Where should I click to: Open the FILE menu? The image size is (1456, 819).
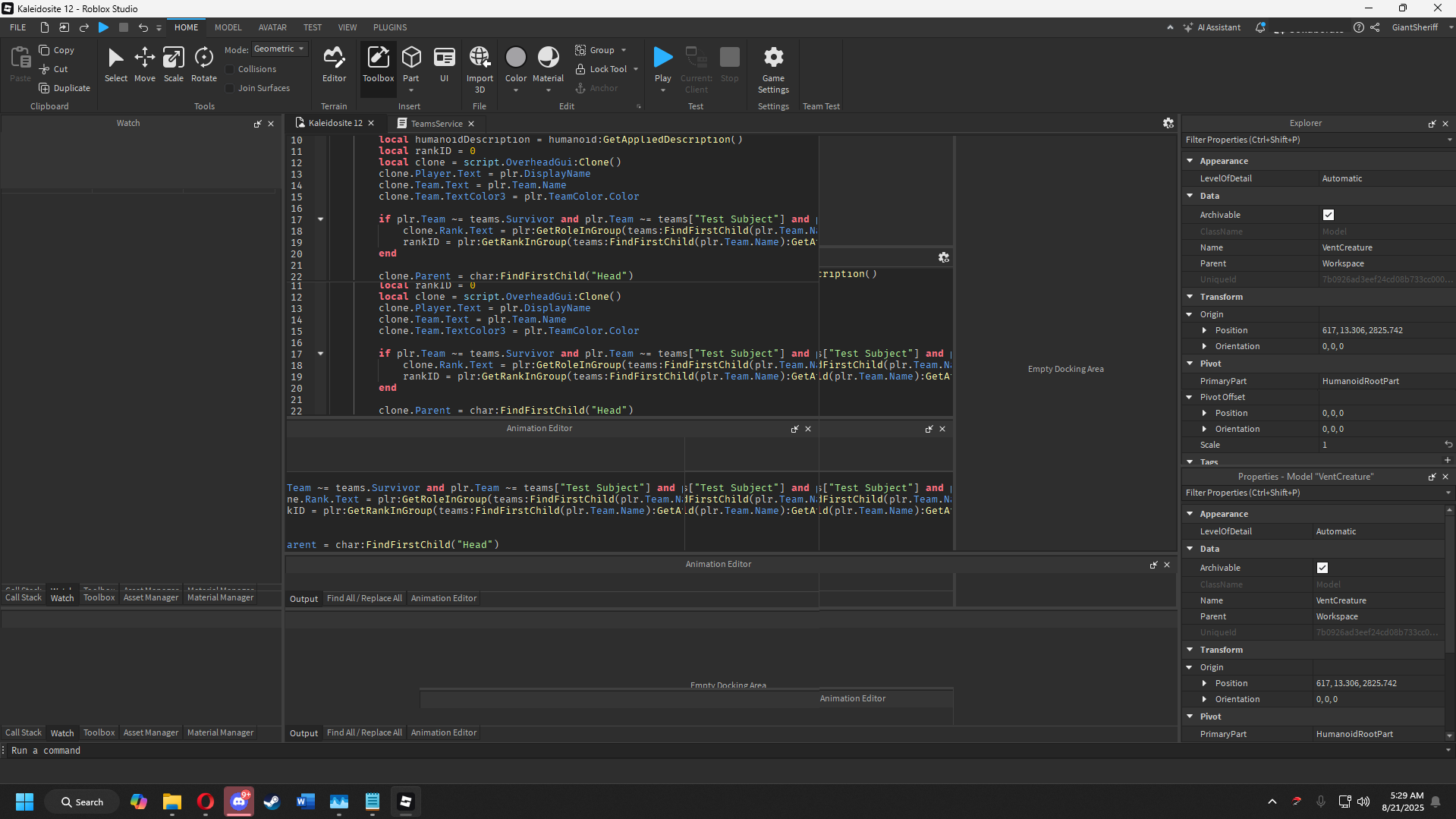click(x=18, y=27)
